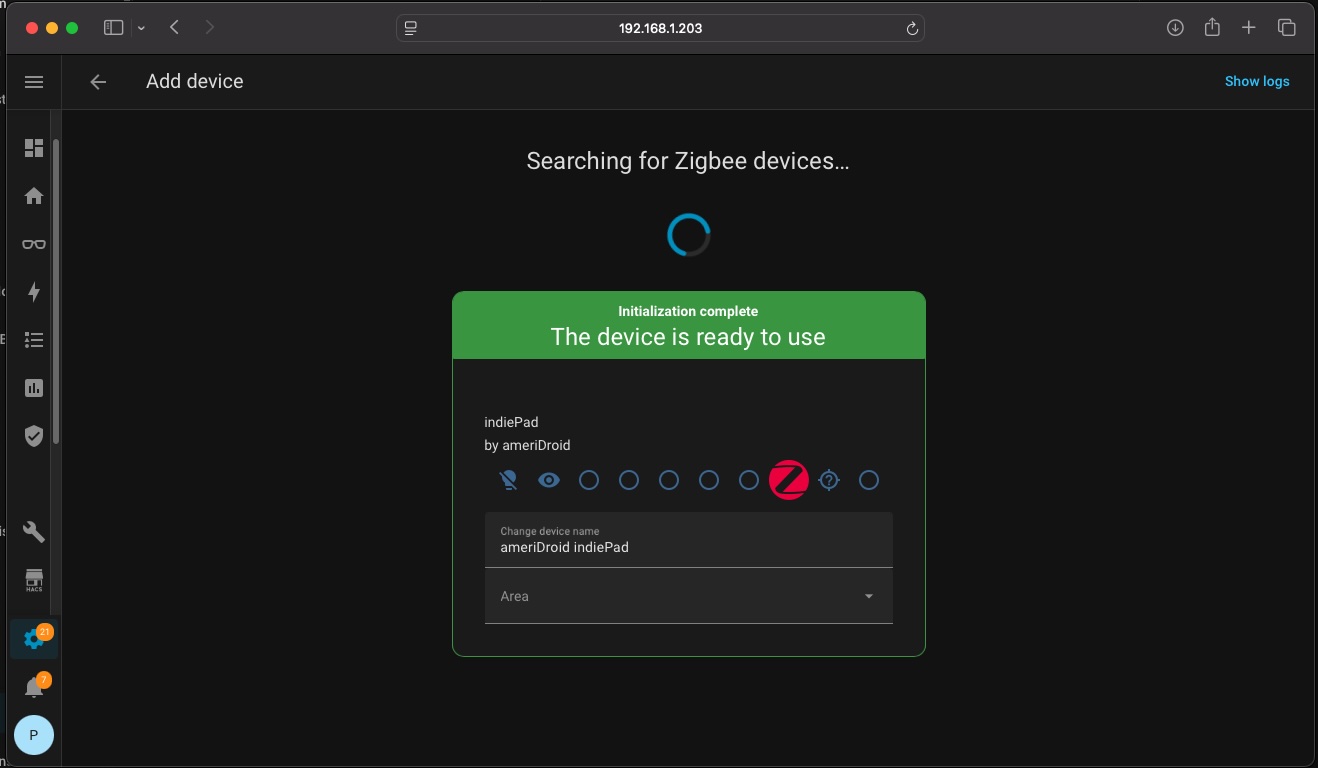1318x768 pixels.
Task: Click the 'Initialization complete' label
Action: pyautogui.click(x=688, y=311)
